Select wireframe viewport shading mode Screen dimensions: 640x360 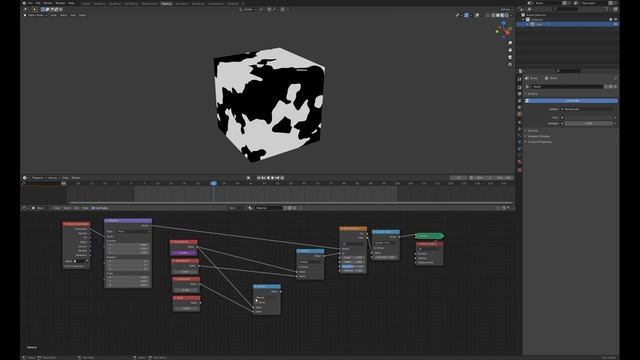coord(493,15)
